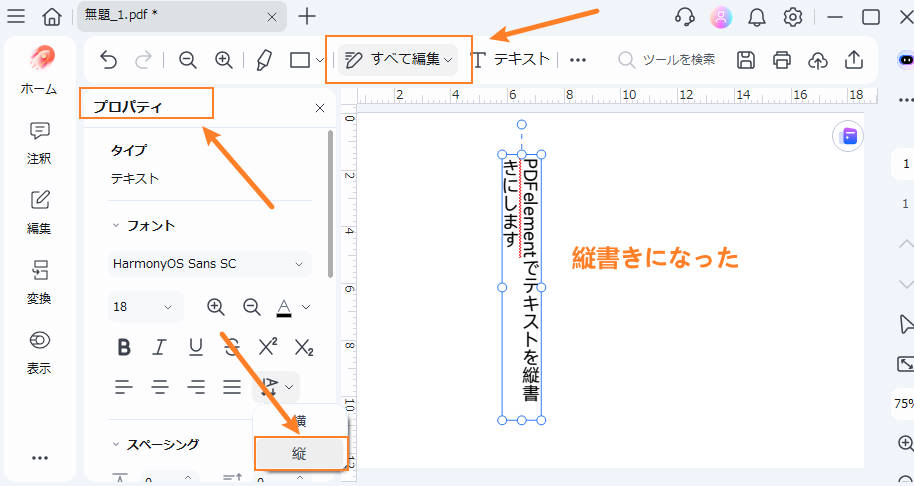Viewport: 914px width, 486px height.
Task: Open the HarmonyOS Sans SC font dropdown
Action: [209, 263]
